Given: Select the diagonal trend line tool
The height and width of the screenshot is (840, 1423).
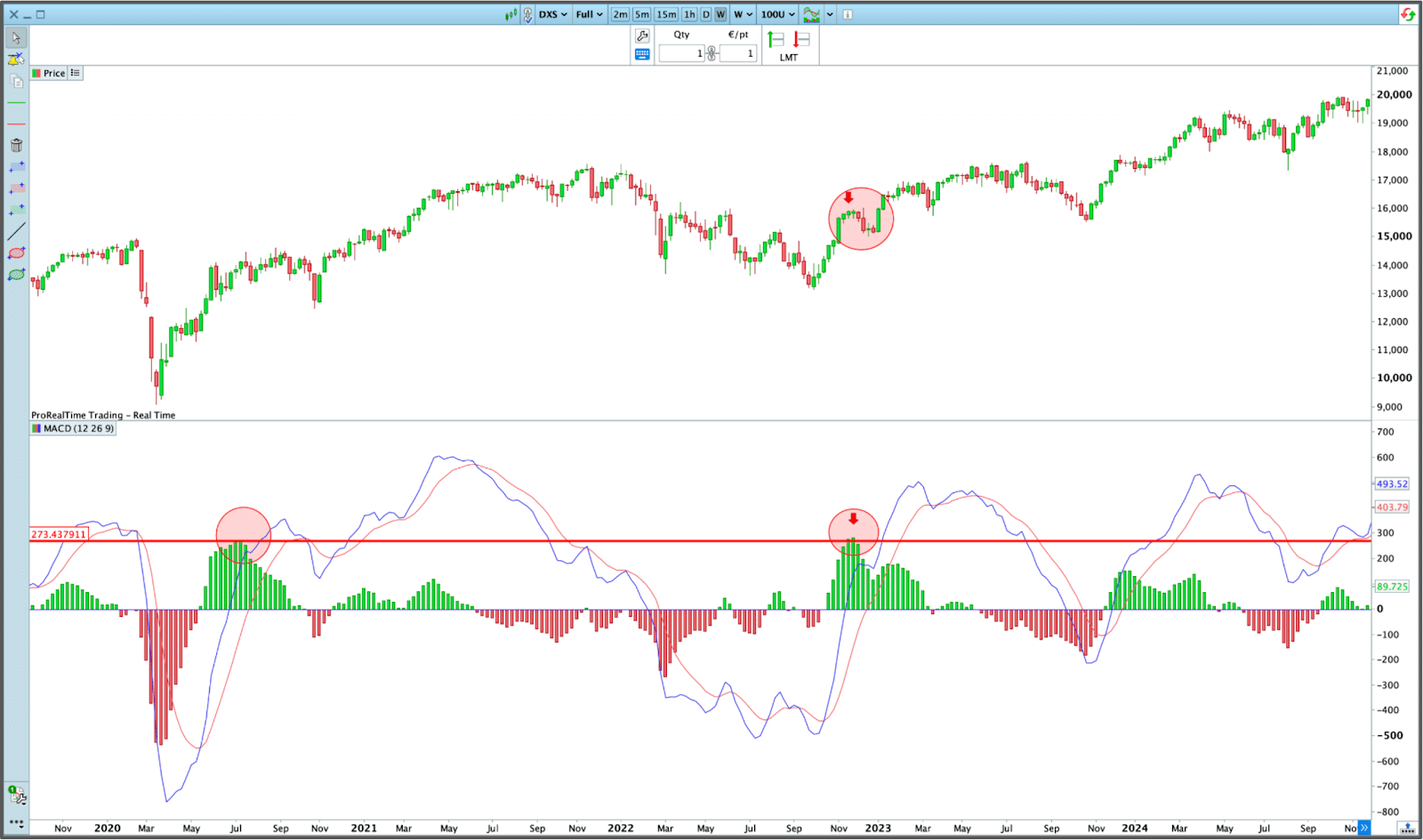Looking at the screenshot, I should (16, 231).
